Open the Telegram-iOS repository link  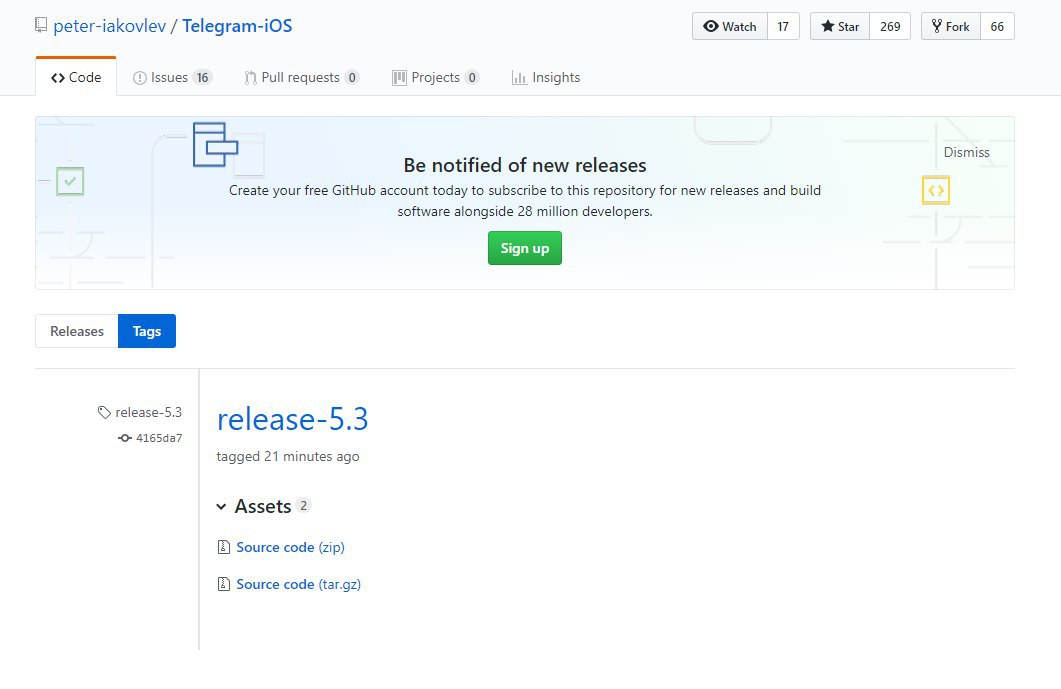click(x=238, y=26)
